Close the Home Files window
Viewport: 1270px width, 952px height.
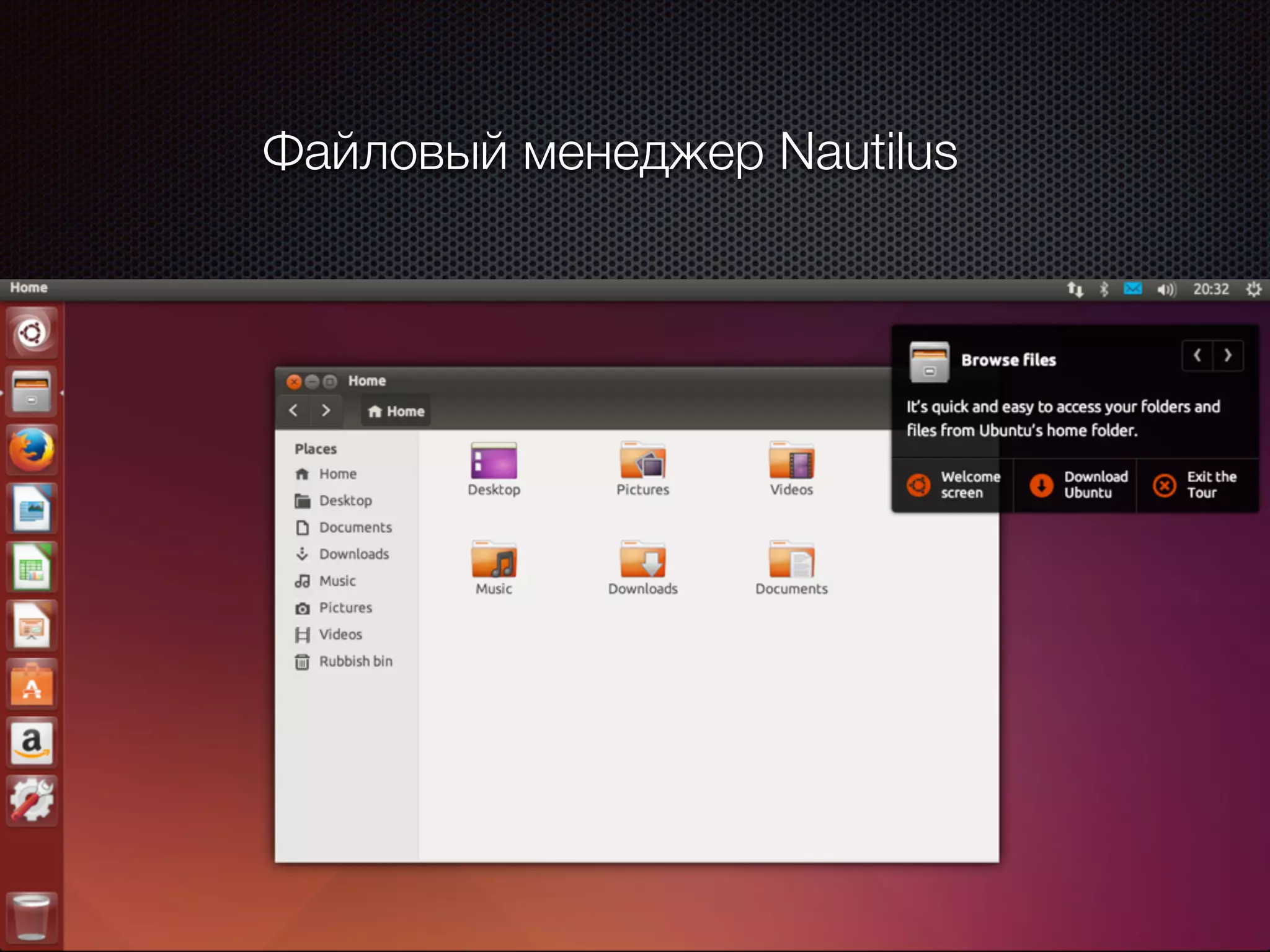pos(294,382)
